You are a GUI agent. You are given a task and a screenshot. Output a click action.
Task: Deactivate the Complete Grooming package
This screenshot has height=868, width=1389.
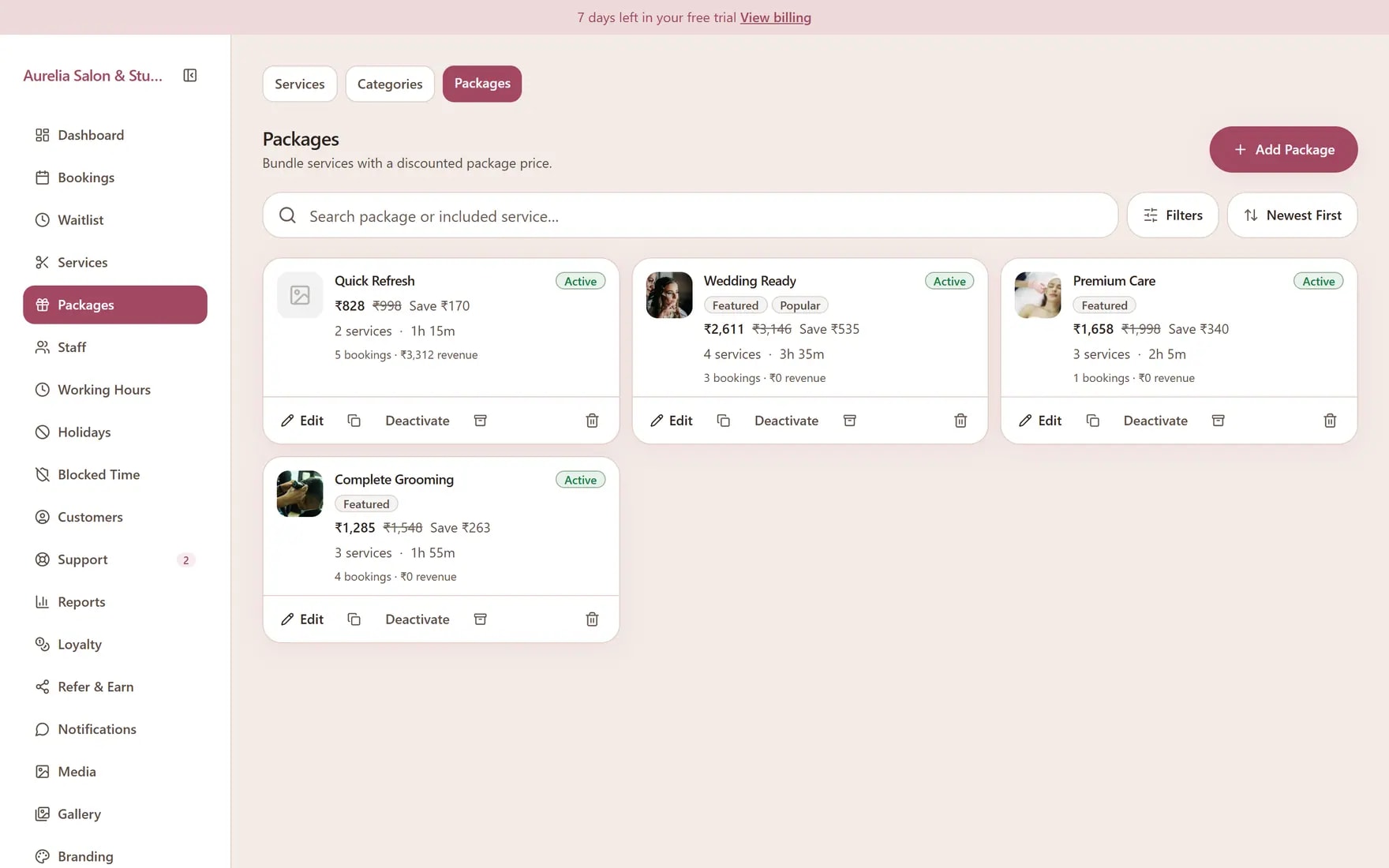(x=417, y=619)
